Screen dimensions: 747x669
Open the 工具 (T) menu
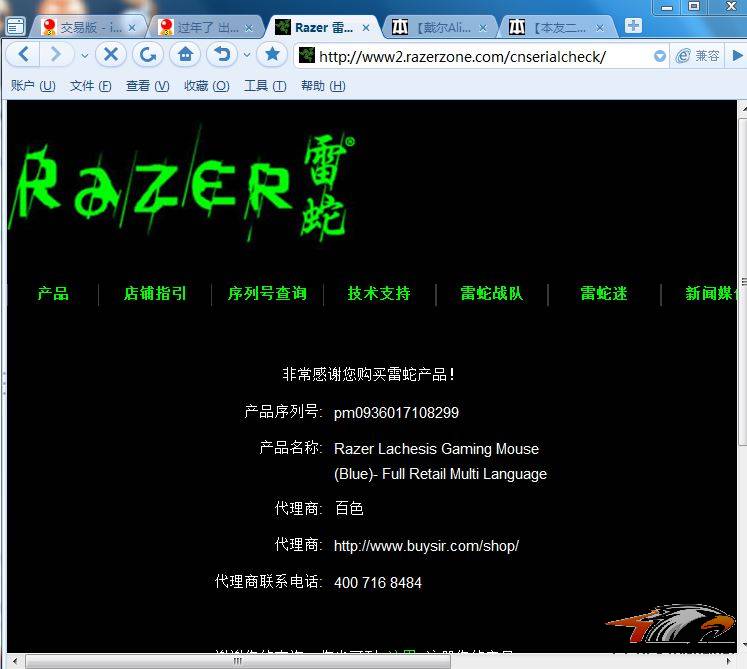click(265, 86)
